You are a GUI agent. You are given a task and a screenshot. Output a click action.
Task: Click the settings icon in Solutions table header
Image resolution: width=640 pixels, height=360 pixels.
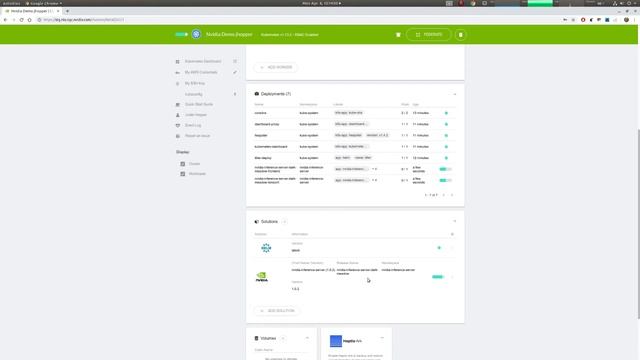click(x=452, y=234)
